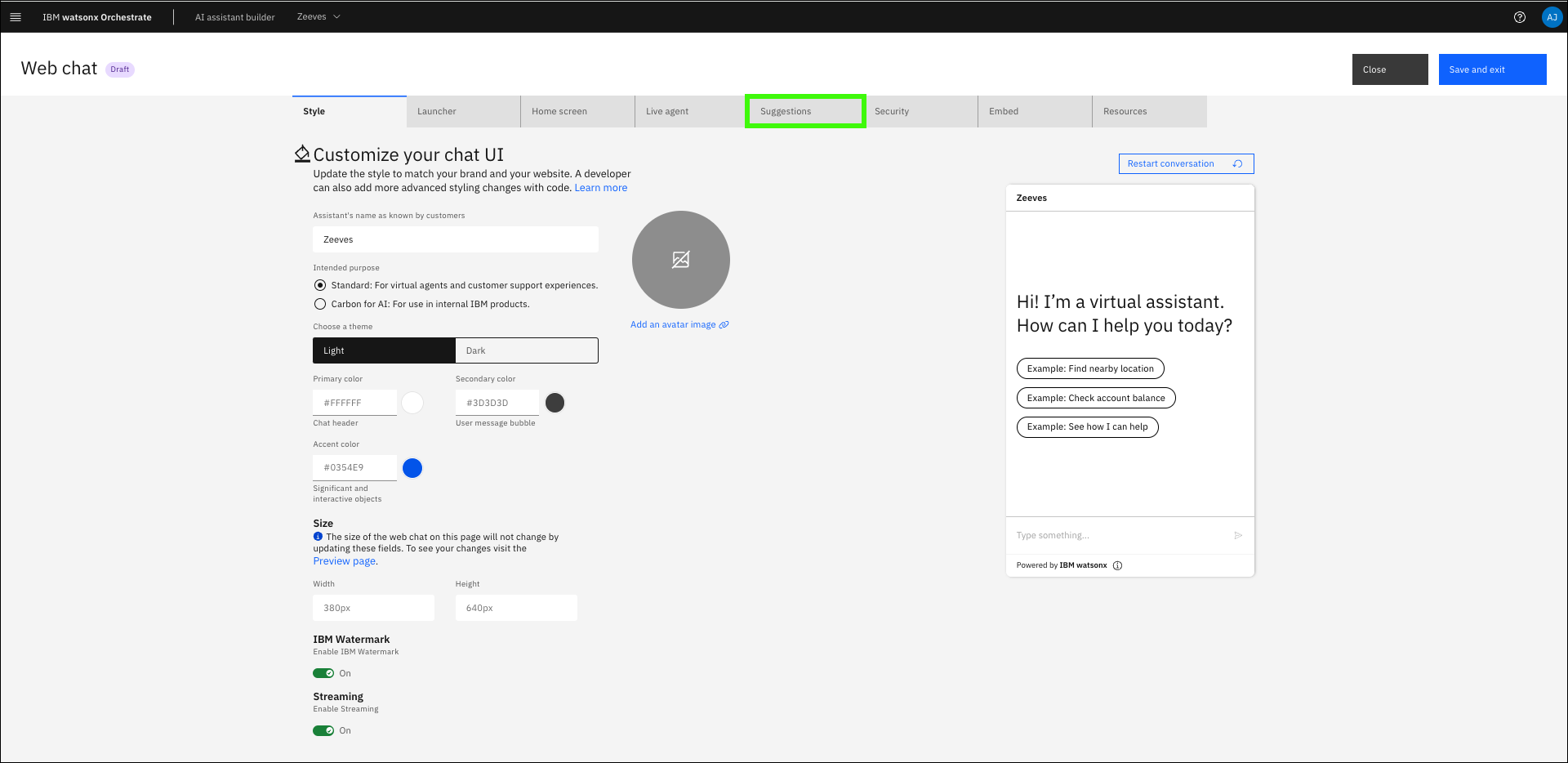Click the info icon beside IBM watsonx
This screenshot has width=1568, height=763.
pyautogui.click(x=1117, y=565)
